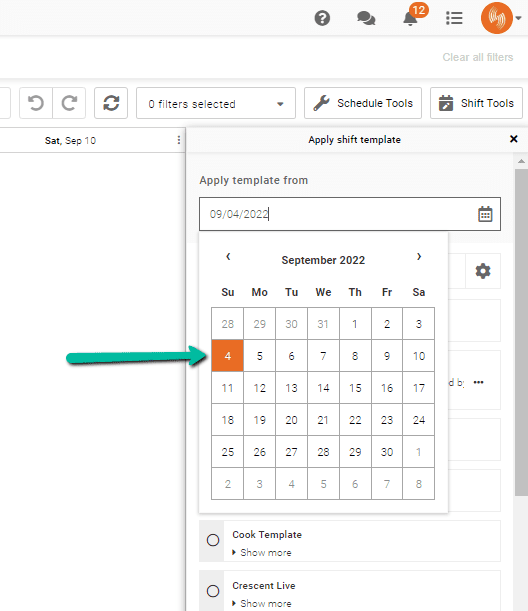Pick September 10 in the calendar
Screen dimensions: 528x611
click(419, 356)
